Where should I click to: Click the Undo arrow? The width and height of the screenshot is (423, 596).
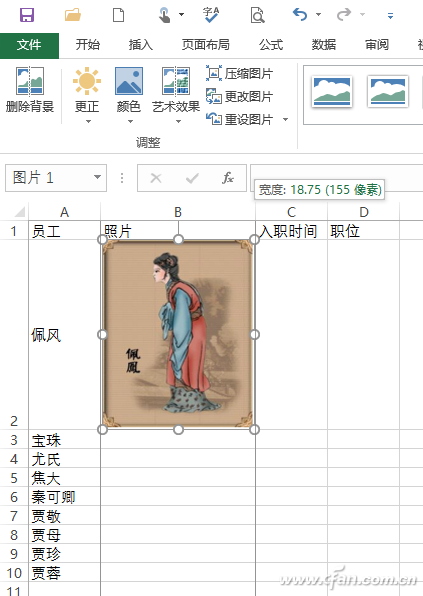[300, 15]
